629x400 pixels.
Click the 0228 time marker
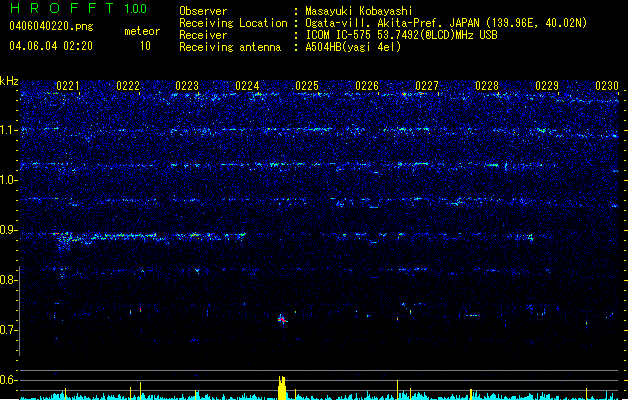coord(487,86)
